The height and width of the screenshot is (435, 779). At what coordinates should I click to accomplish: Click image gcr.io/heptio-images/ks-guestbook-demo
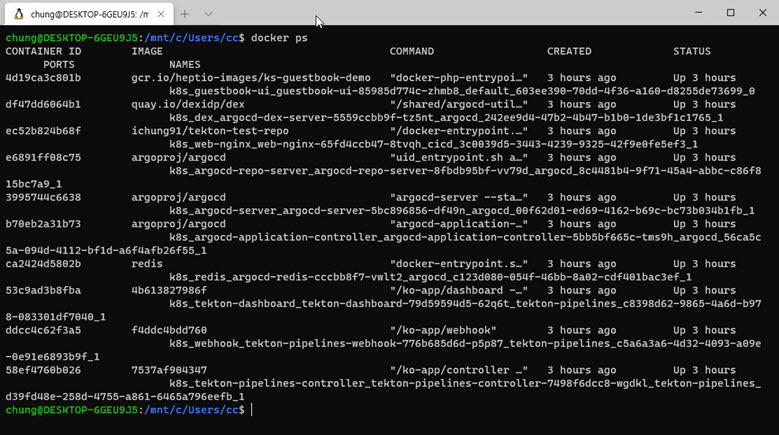coord(251,78)
